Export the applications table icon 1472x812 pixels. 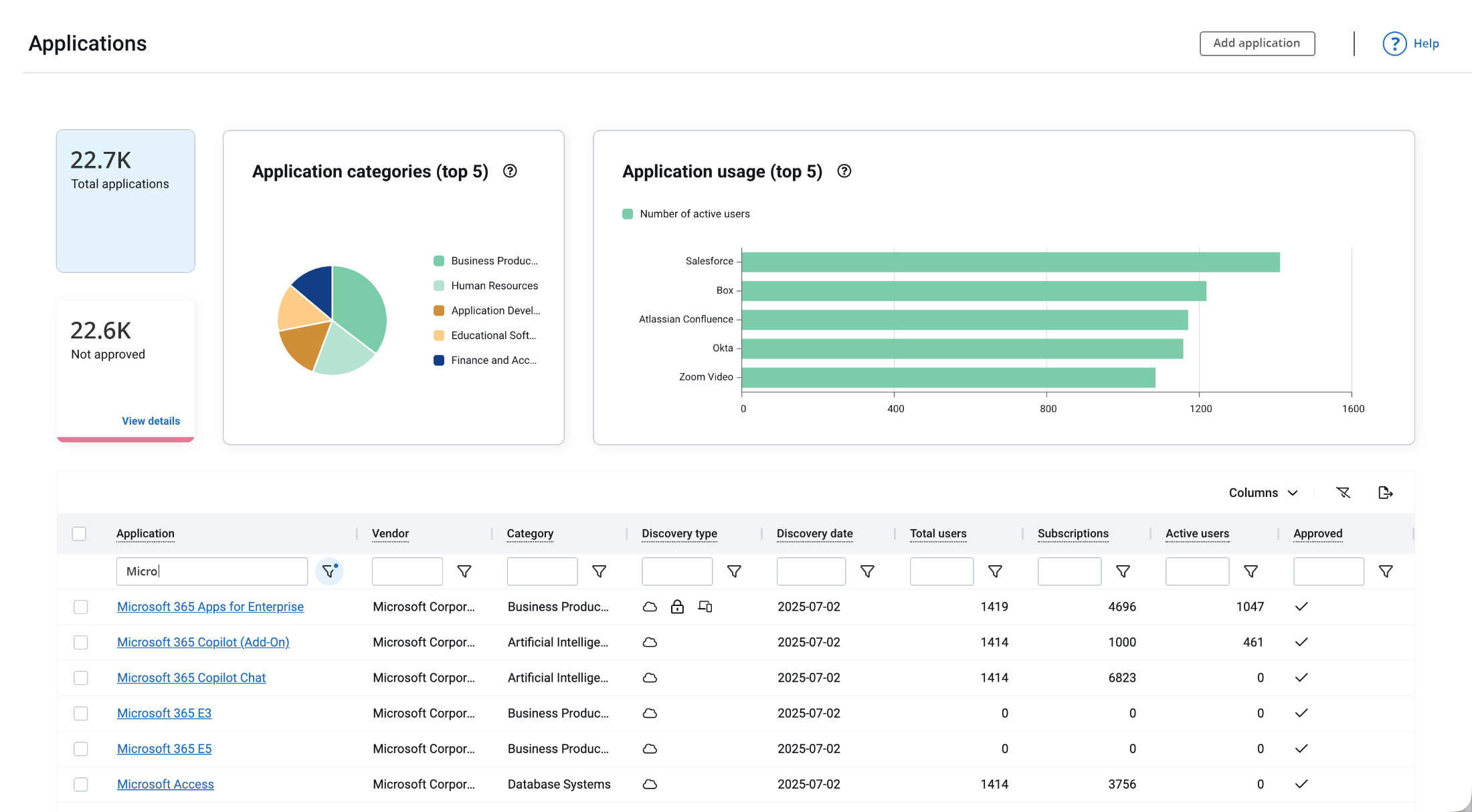coord(1386,493)
